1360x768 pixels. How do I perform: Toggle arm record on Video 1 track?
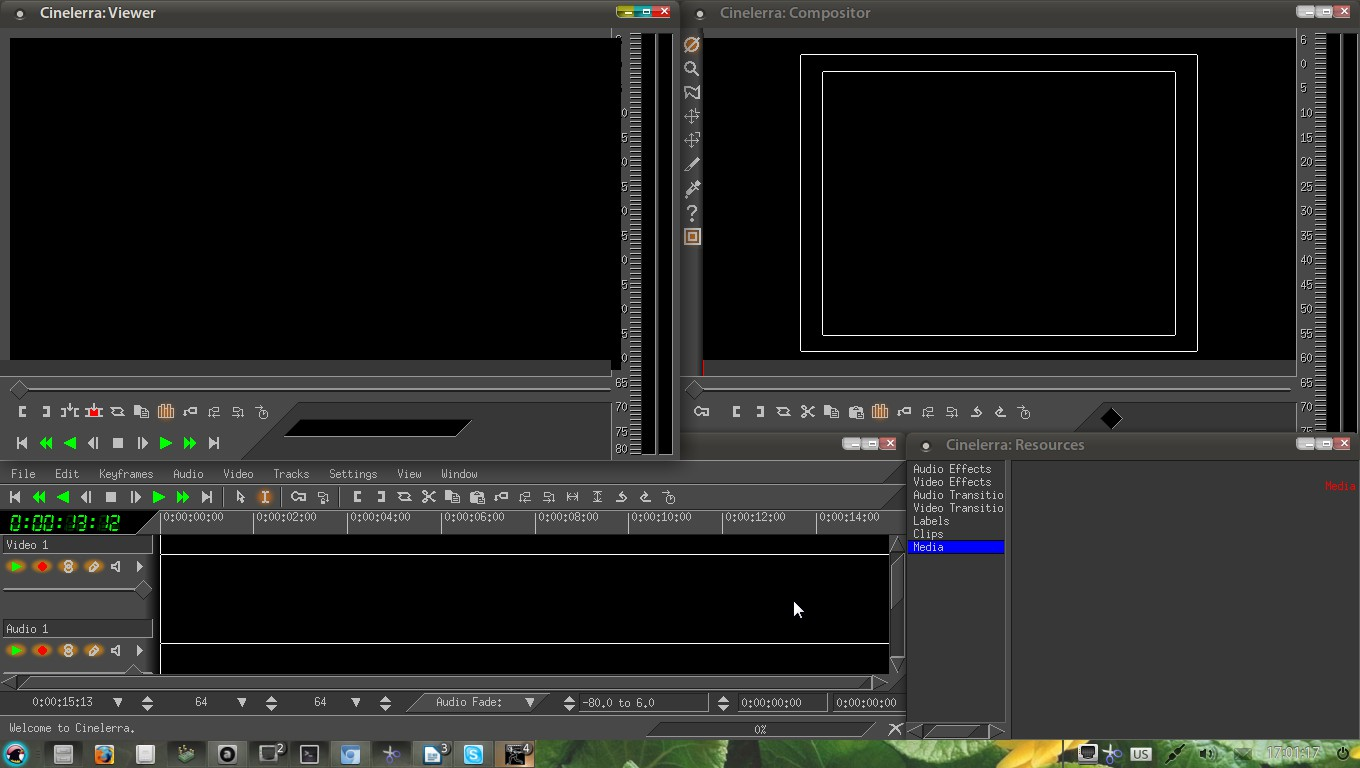point(42,567)
